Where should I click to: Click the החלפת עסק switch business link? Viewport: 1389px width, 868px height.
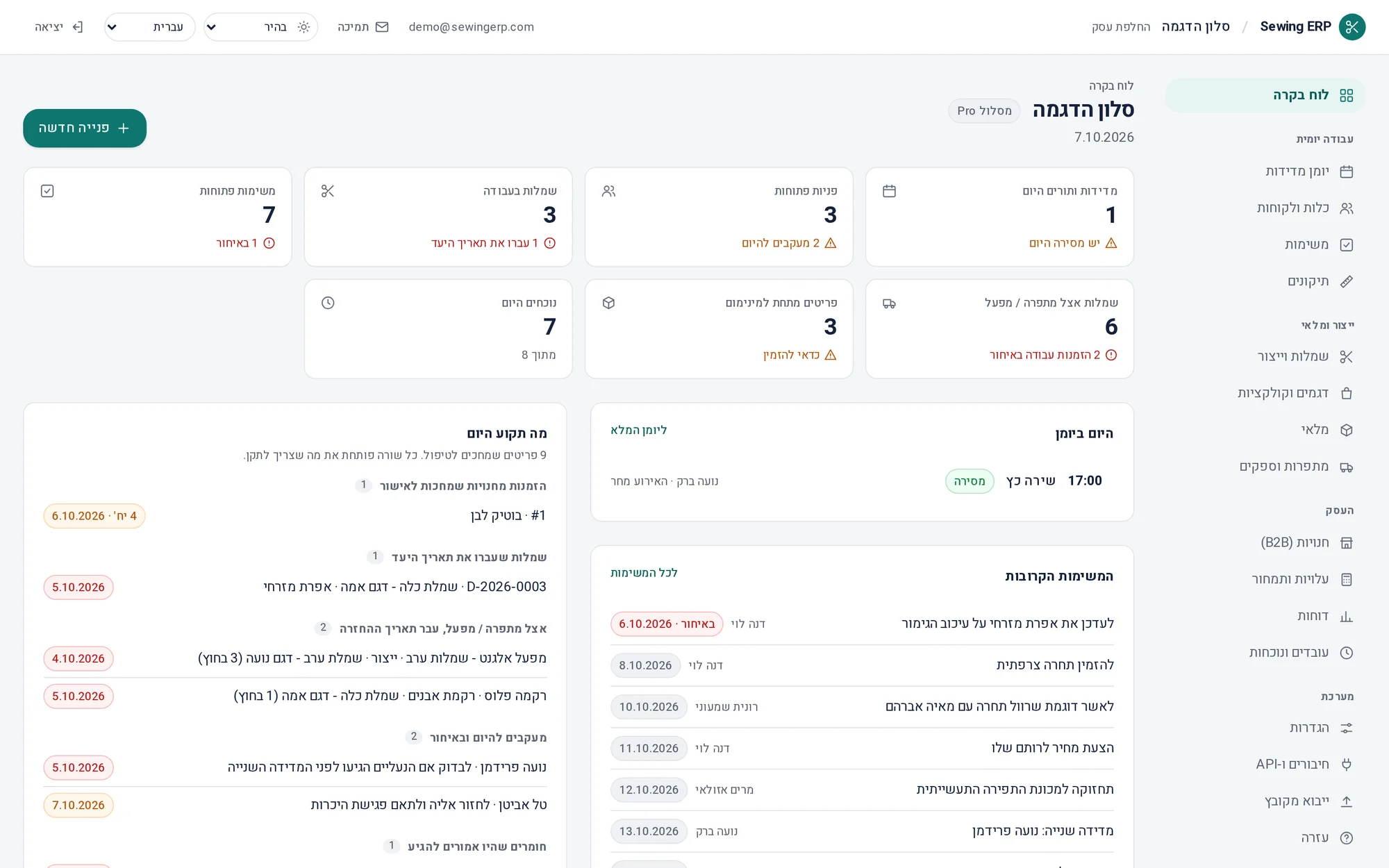(1120, 27)
